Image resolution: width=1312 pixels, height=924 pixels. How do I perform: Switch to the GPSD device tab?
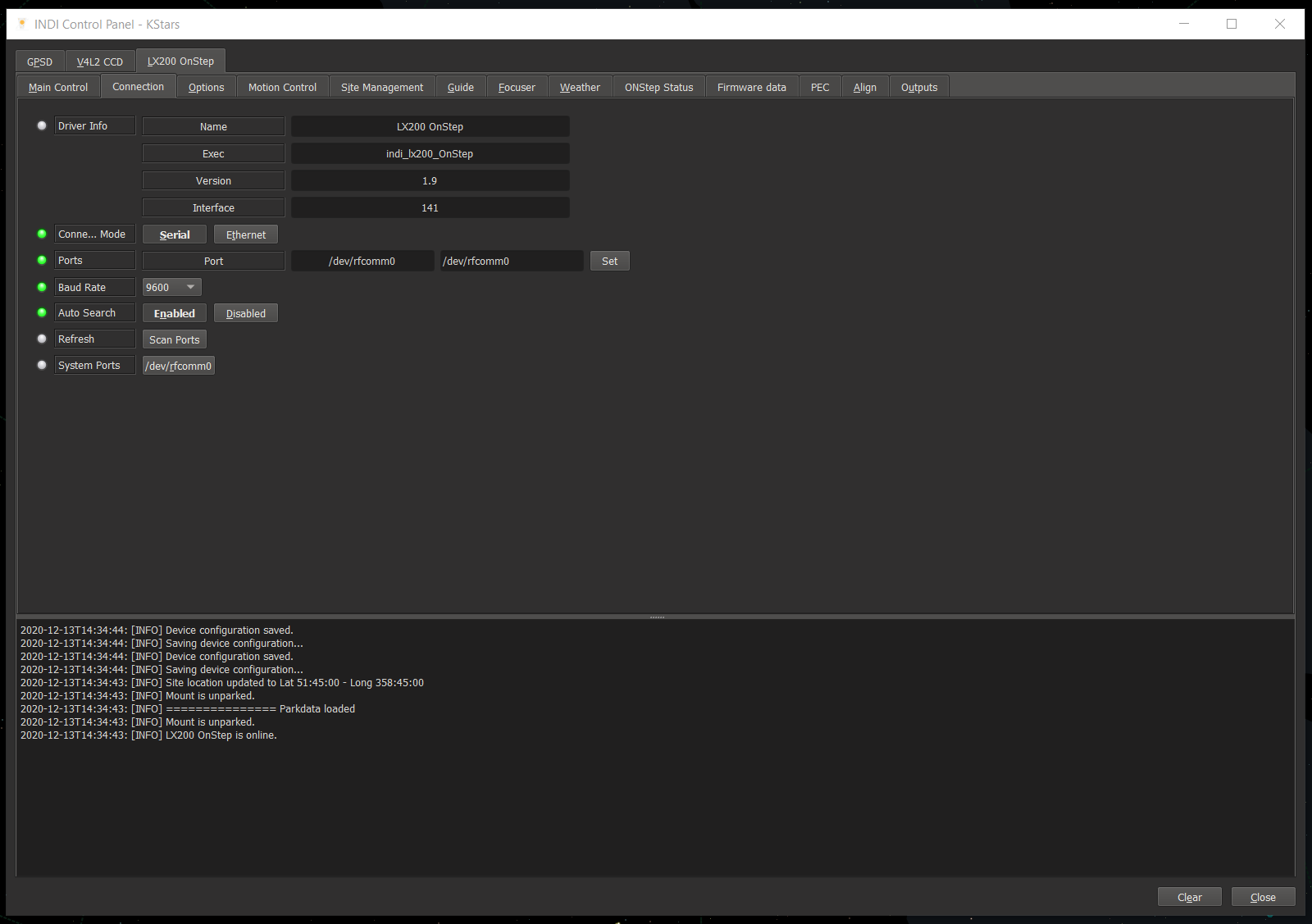(40, 62)
